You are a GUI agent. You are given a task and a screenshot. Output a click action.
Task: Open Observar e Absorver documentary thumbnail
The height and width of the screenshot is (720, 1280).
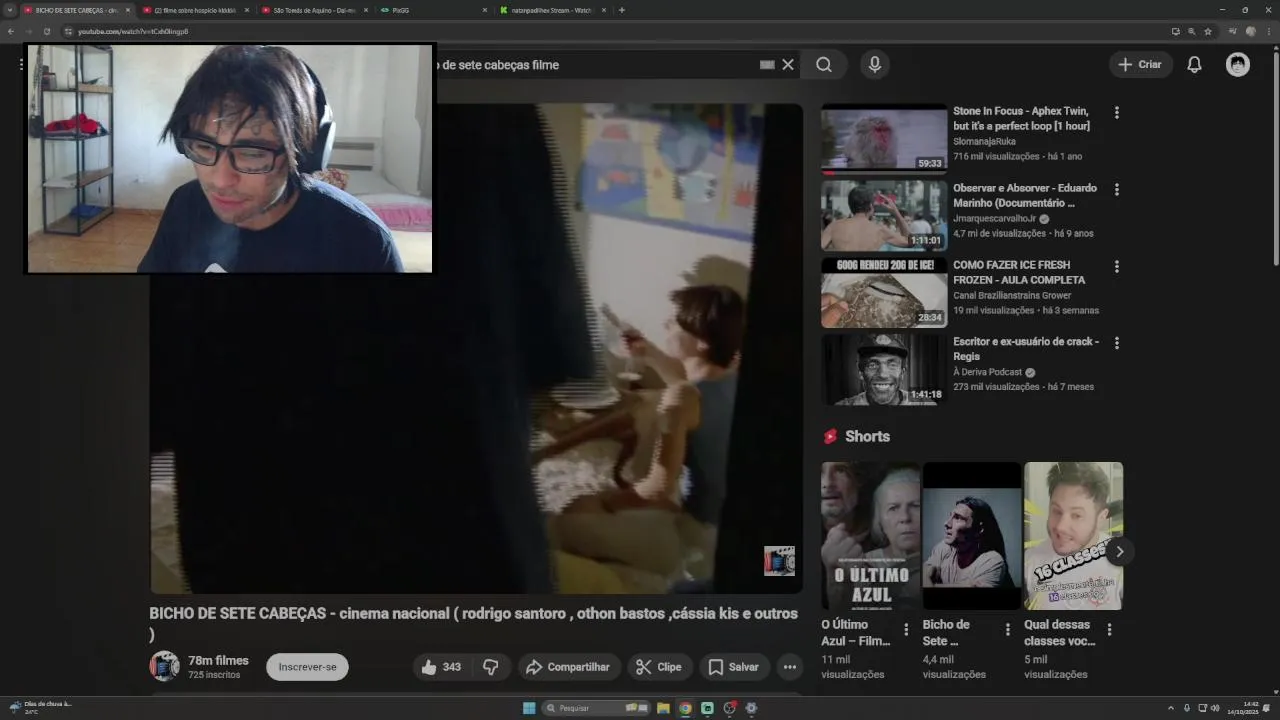click(x=884, y=215)
